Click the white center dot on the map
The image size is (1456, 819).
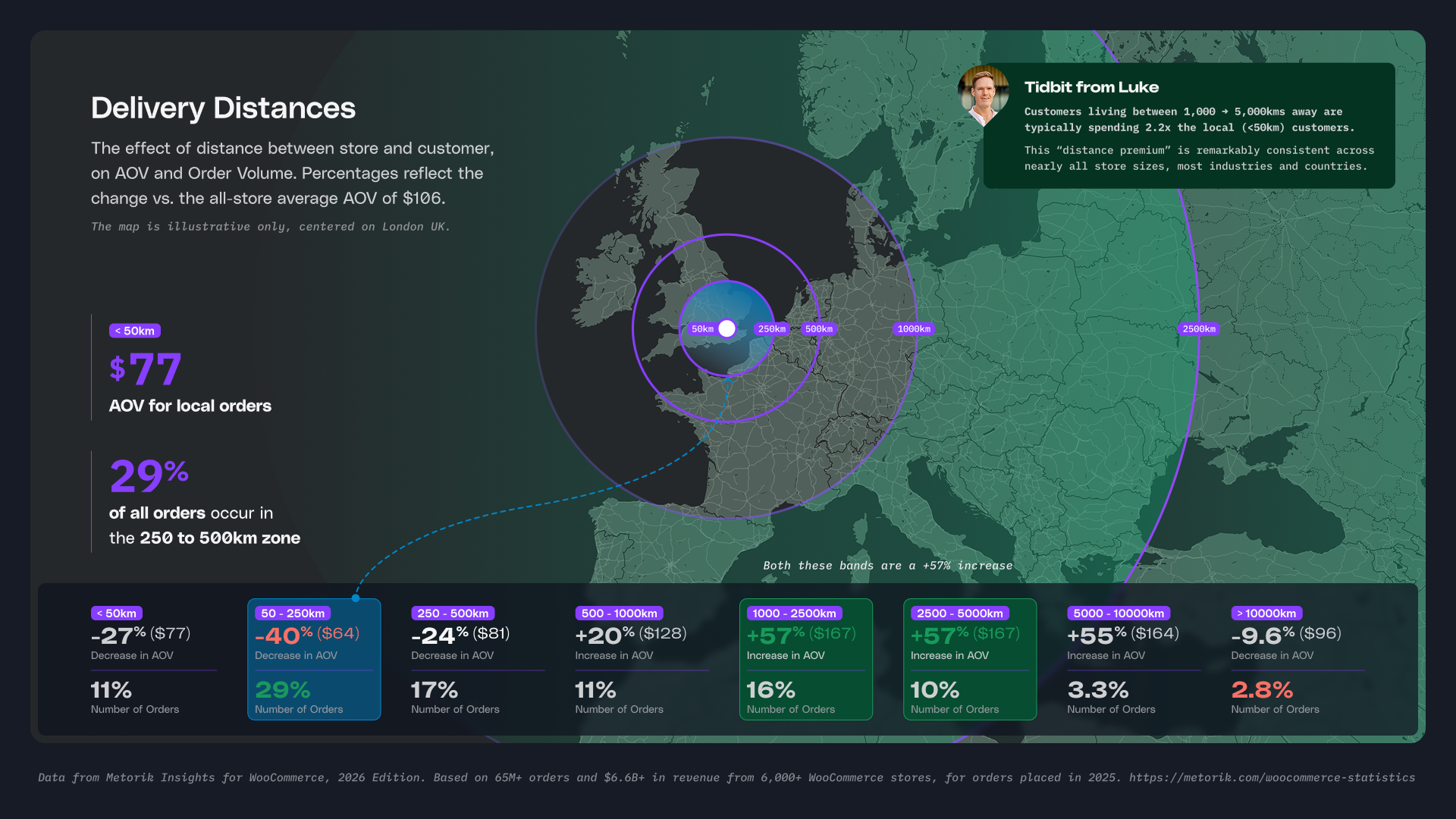[726, 328]
